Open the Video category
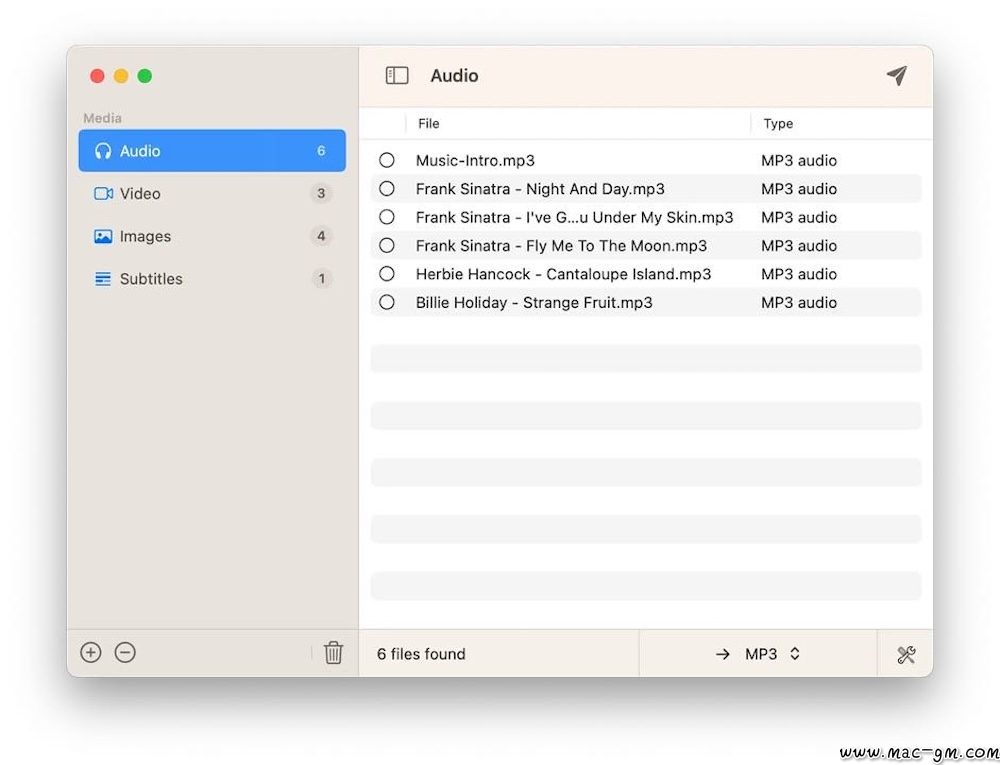 212,193
